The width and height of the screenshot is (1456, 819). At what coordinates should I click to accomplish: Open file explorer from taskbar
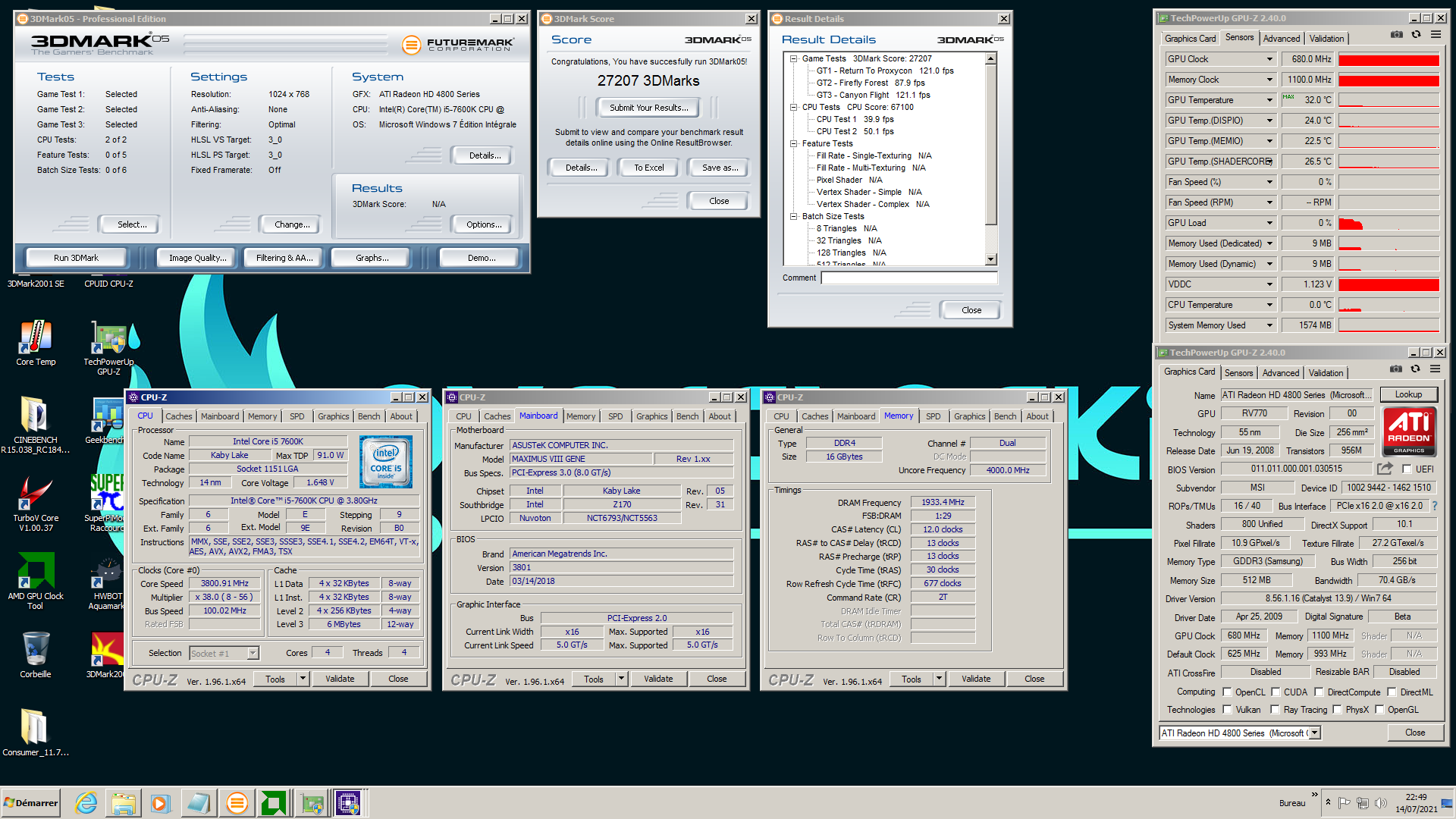pyautogui.click(x=124, y=803)
